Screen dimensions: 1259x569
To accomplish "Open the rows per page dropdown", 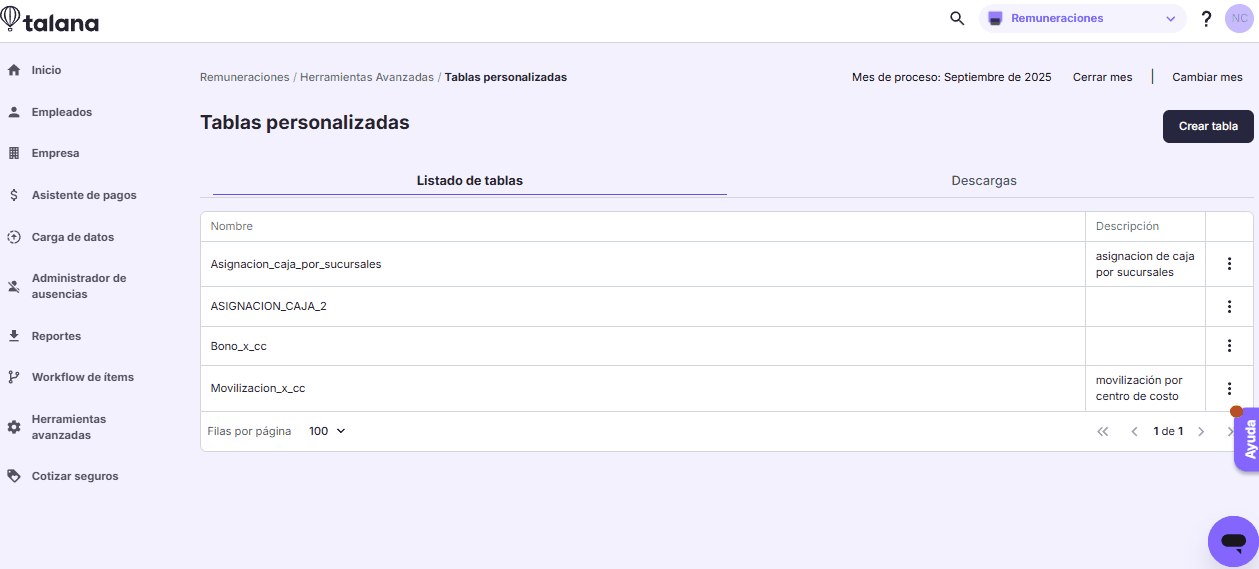I will tap(327, 431).
